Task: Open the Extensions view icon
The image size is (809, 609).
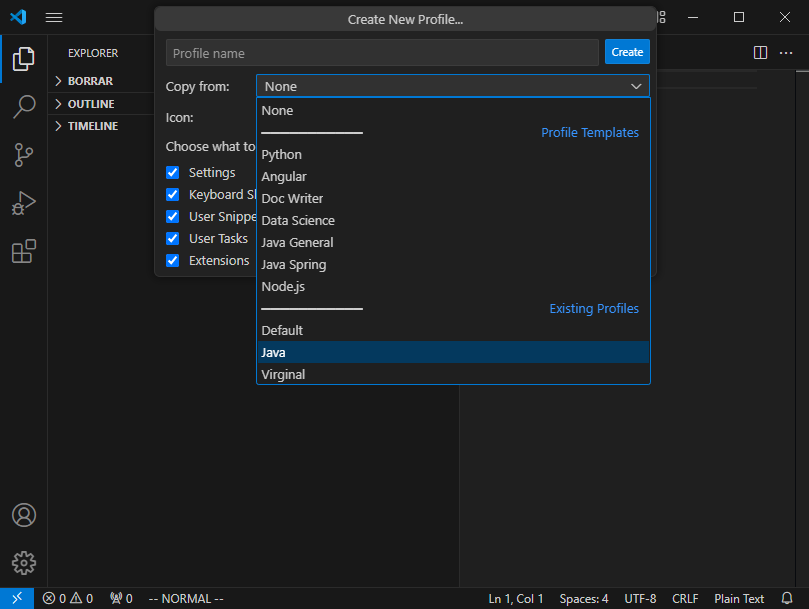Action: tap(24, 251)
